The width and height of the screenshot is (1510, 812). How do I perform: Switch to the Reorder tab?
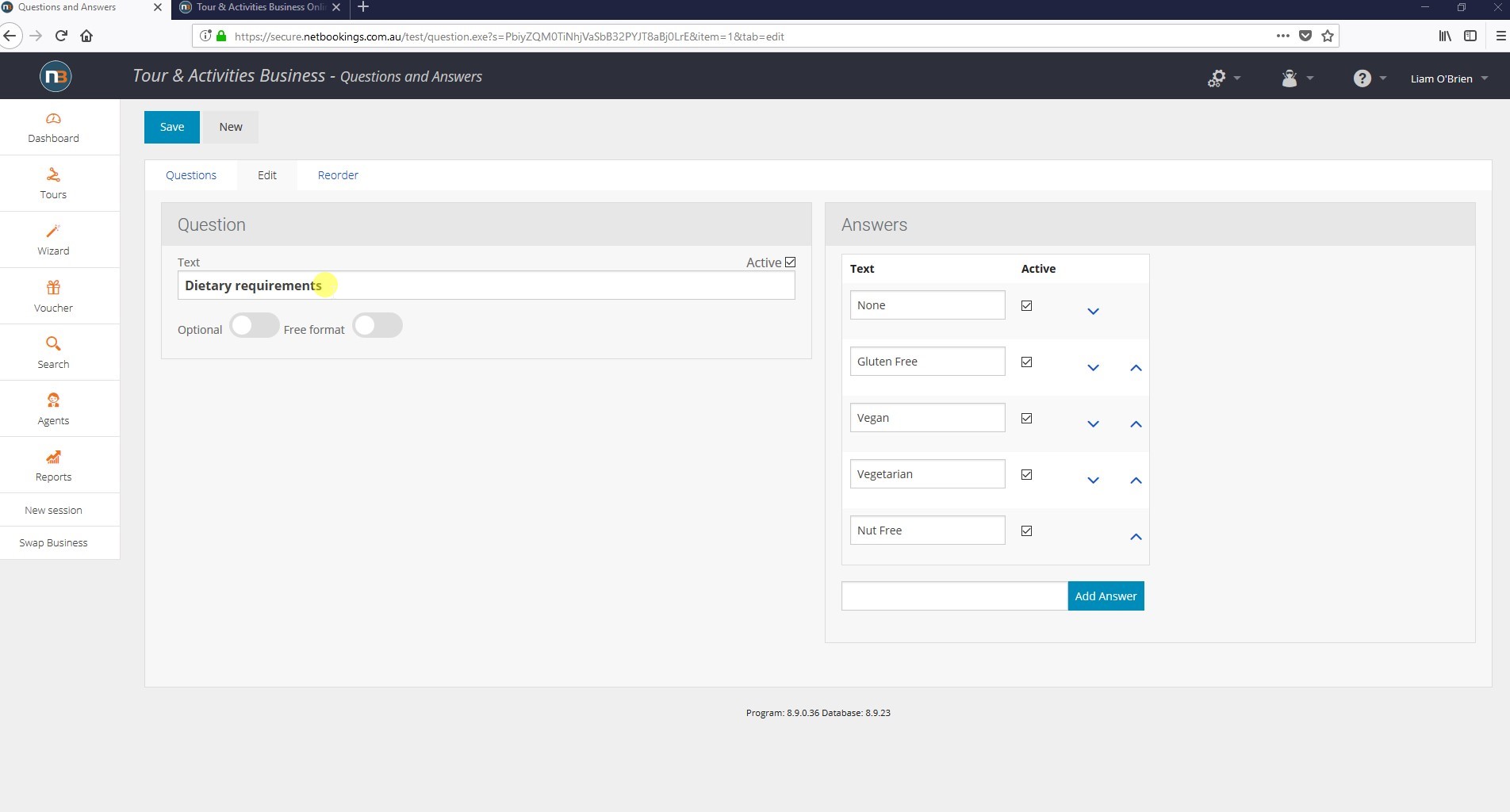click(x=338, y=175)
